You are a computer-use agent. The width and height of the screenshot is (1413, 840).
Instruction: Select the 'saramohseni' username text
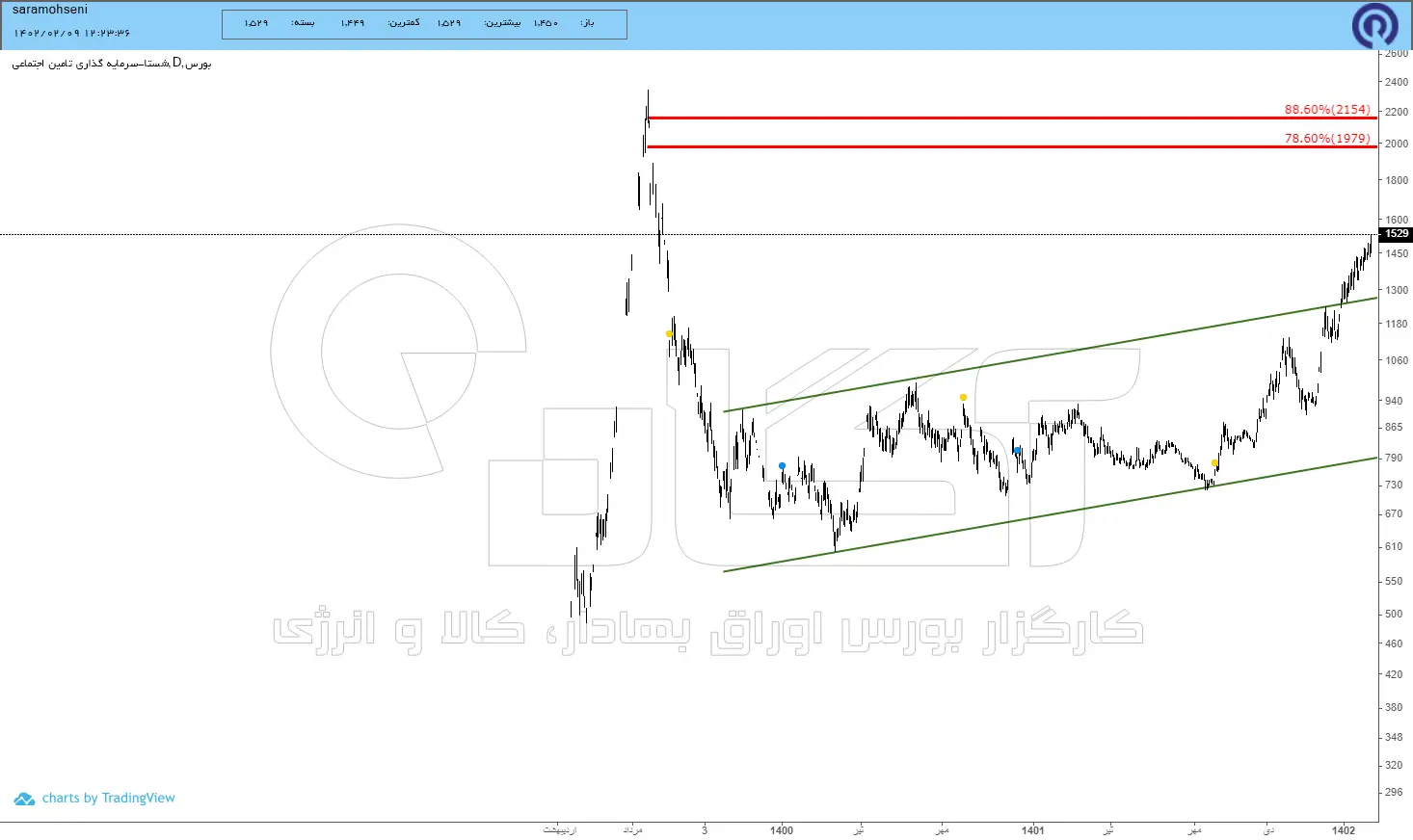[50, 10]
